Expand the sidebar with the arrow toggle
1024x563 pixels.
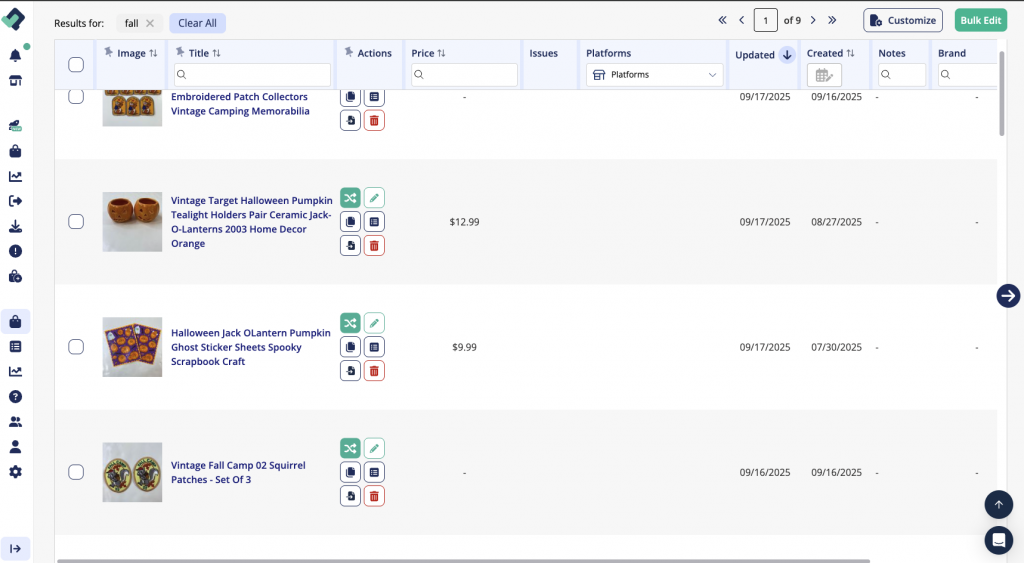[x=15, y=548]
